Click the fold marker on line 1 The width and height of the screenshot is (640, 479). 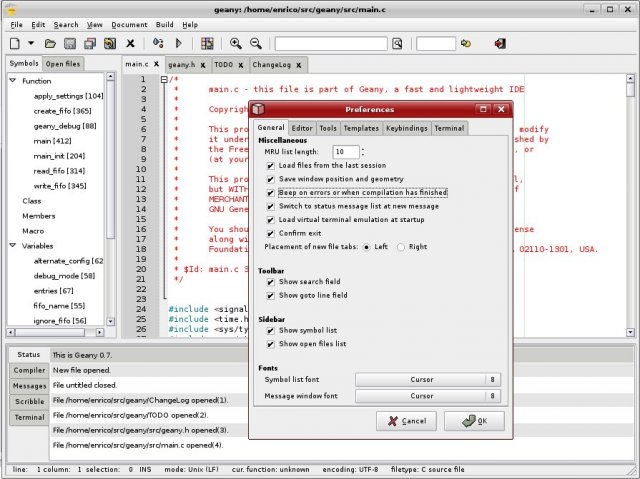click(164, 80)
